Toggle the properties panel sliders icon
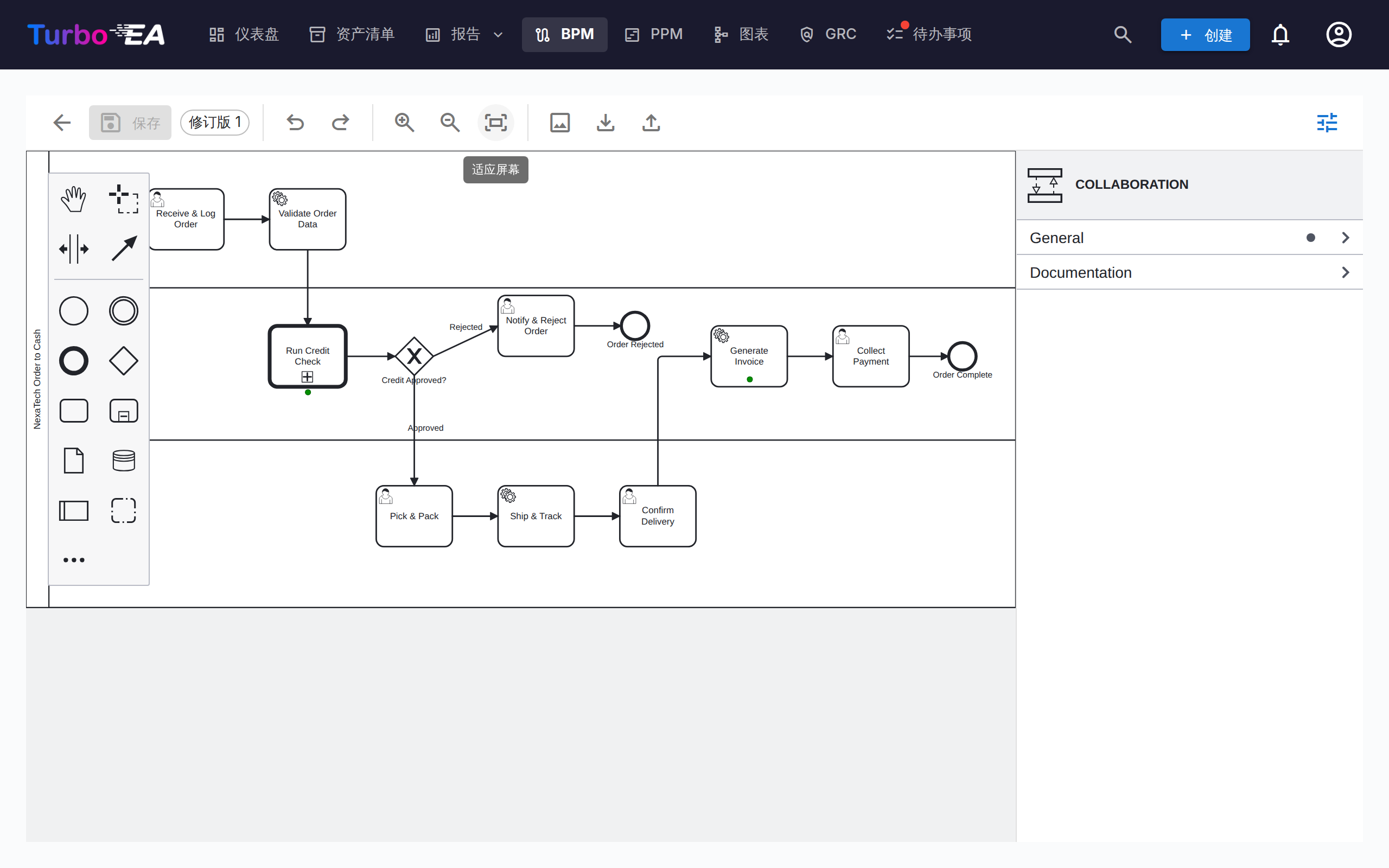The width and height of the screenshot is (1389, 868). tap(1327, 123)
